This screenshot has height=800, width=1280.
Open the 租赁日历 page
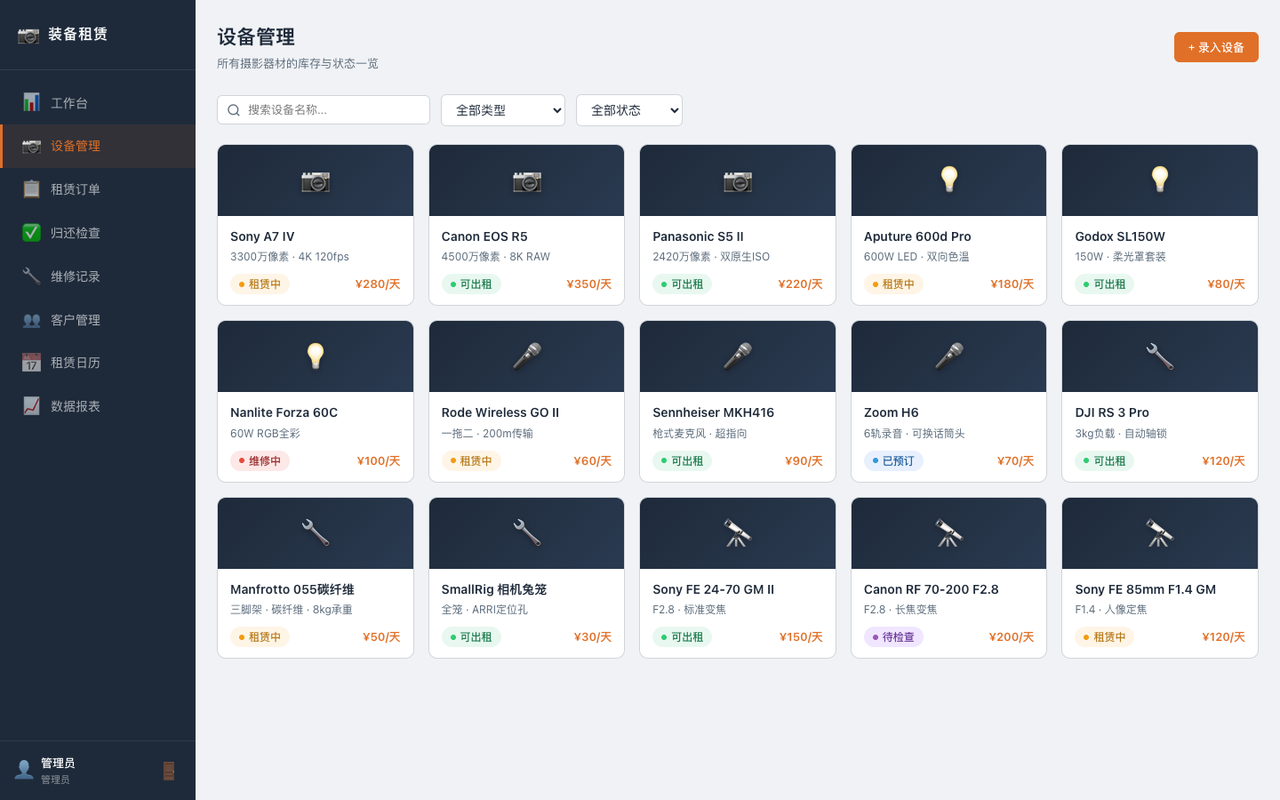98,363
